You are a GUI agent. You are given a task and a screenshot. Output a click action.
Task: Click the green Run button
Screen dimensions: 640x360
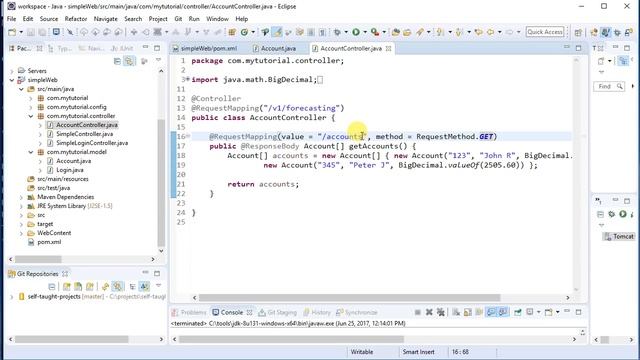click(356, 32)
